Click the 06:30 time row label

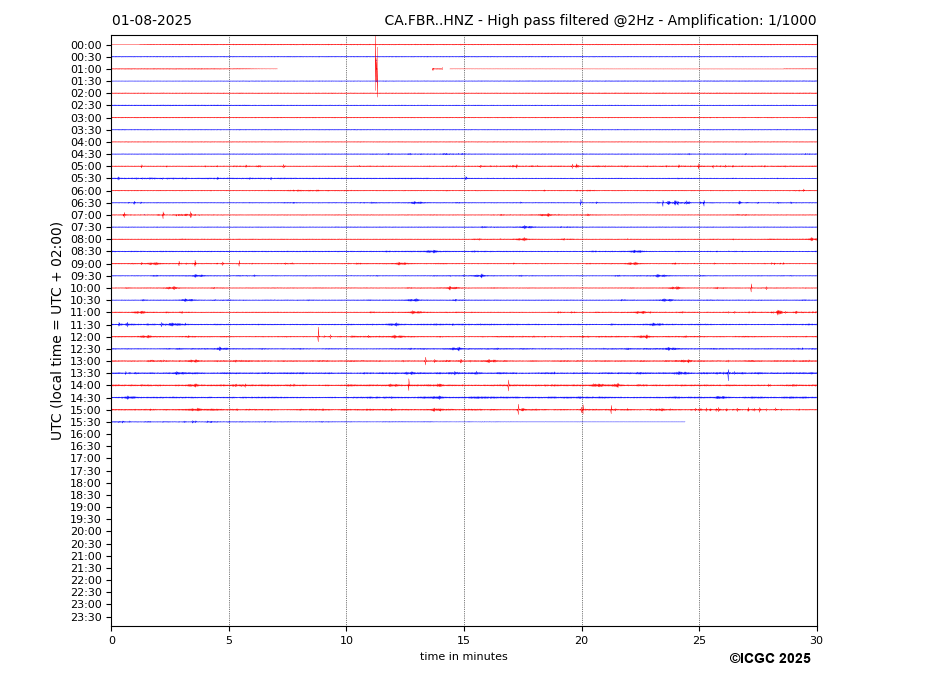(86, 203)
